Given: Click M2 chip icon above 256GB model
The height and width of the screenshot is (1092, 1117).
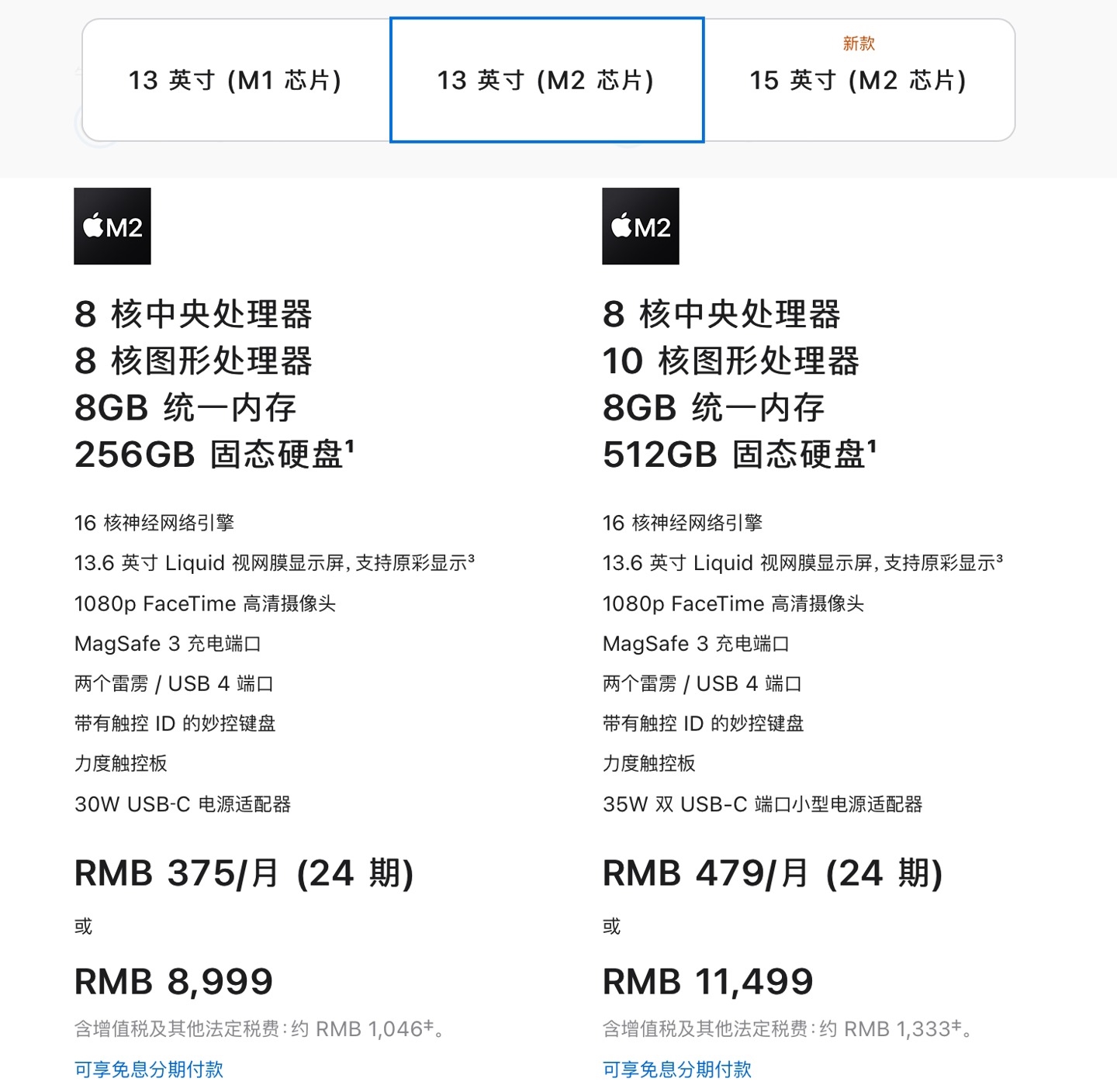Looking at the screenshot, I should click(x=112, y=226).
